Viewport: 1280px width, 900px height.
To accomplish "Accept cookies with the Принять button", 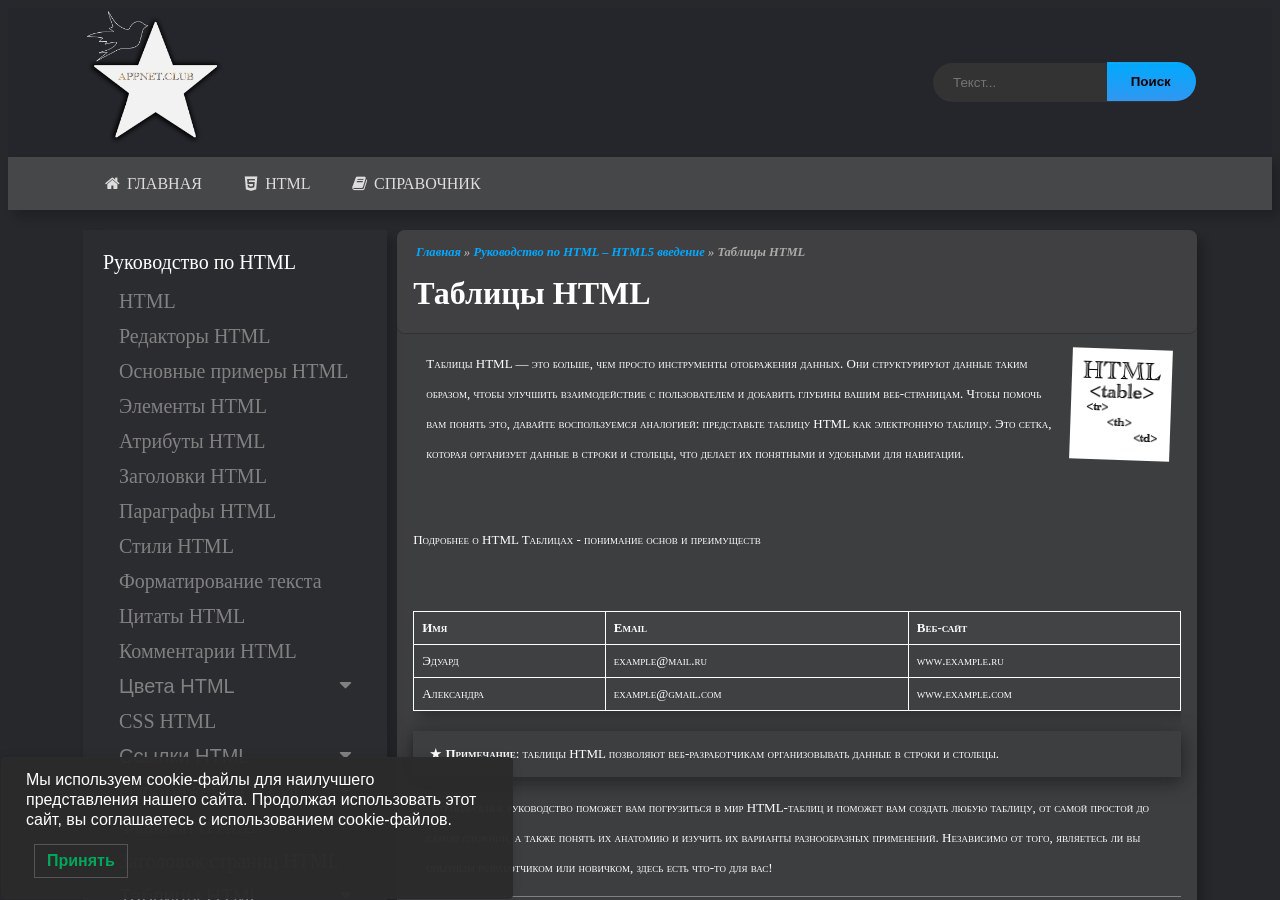I will tap(81, 861).
